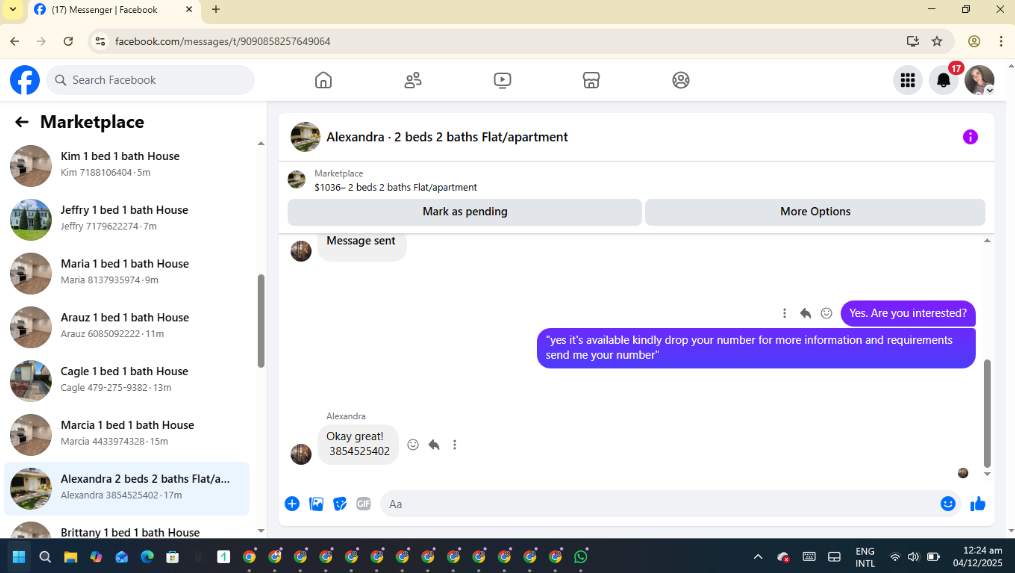This screenshot has width=1015, height=573.
Task: Open the Windows Start menu
Action: pos(19,557)
